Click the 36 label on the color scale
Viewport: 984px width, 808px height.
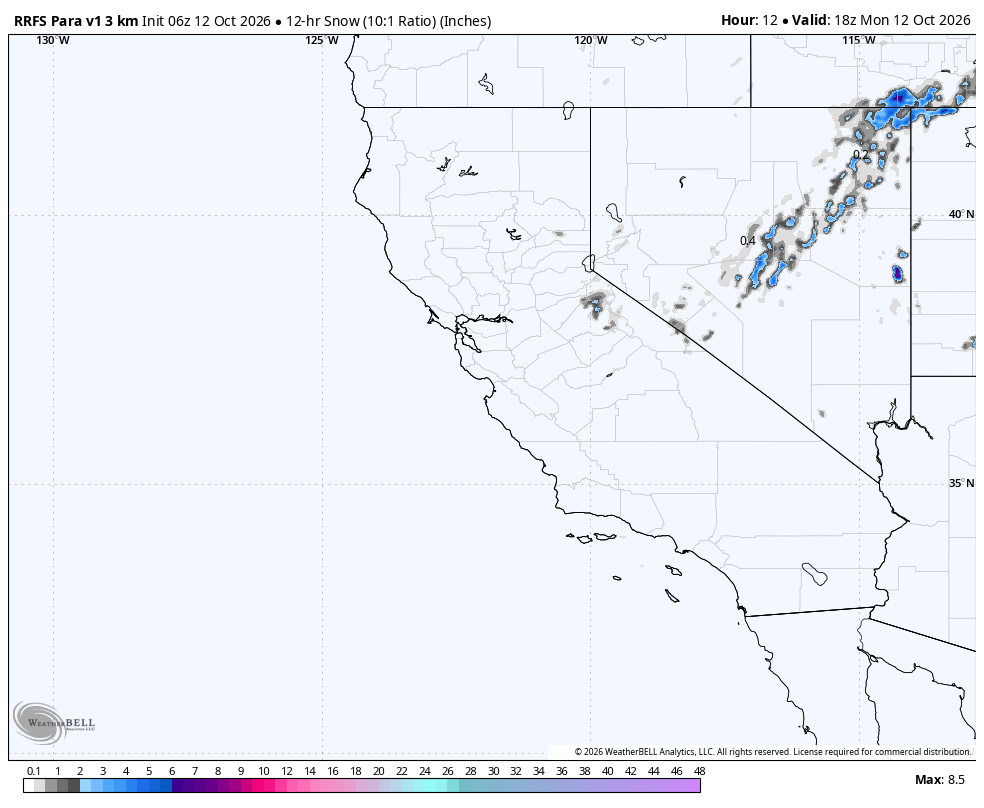(562, 772)
